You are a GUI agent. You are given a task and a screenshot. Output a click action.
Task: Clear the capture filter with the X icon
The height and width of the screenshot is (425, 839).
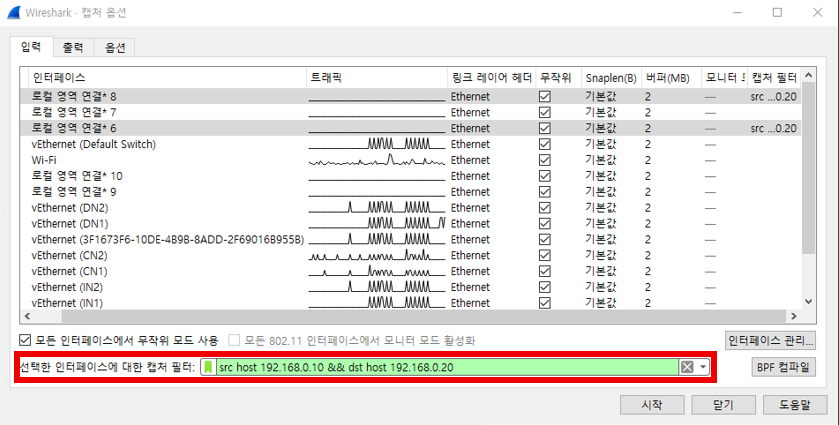[687, 367]
